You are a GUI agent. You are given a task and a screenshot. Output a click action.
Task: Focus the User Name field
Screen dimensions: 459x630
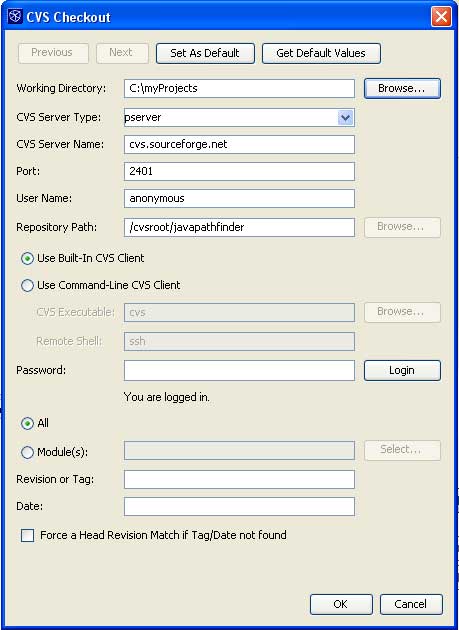(x=239, y=198)
